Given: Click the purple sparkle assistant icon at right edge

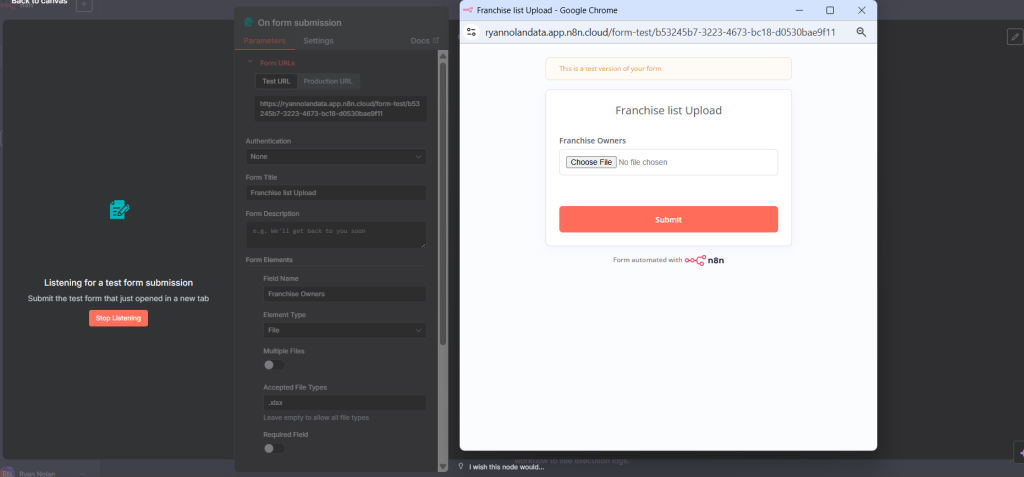Looking at the screenshot, I should [1019, 453].
